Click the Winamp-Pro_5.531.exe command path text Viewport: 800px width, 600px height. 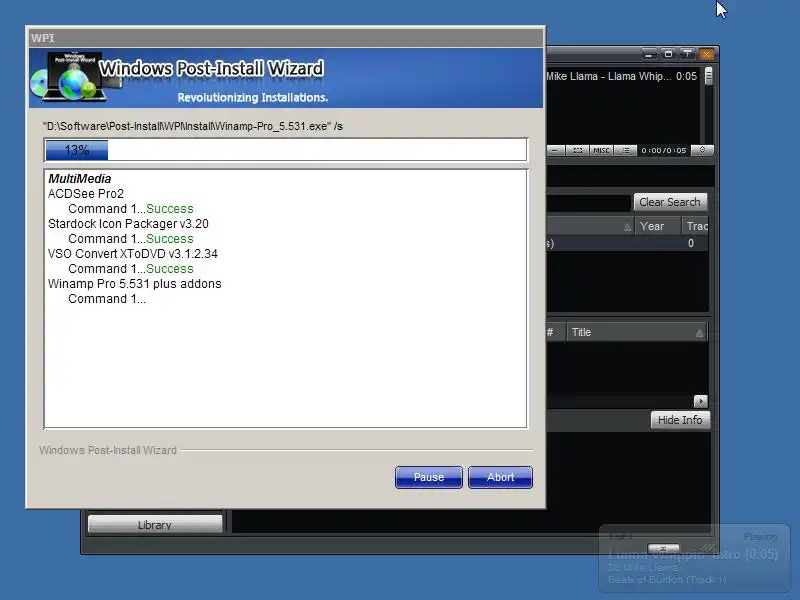click(193, 126)
